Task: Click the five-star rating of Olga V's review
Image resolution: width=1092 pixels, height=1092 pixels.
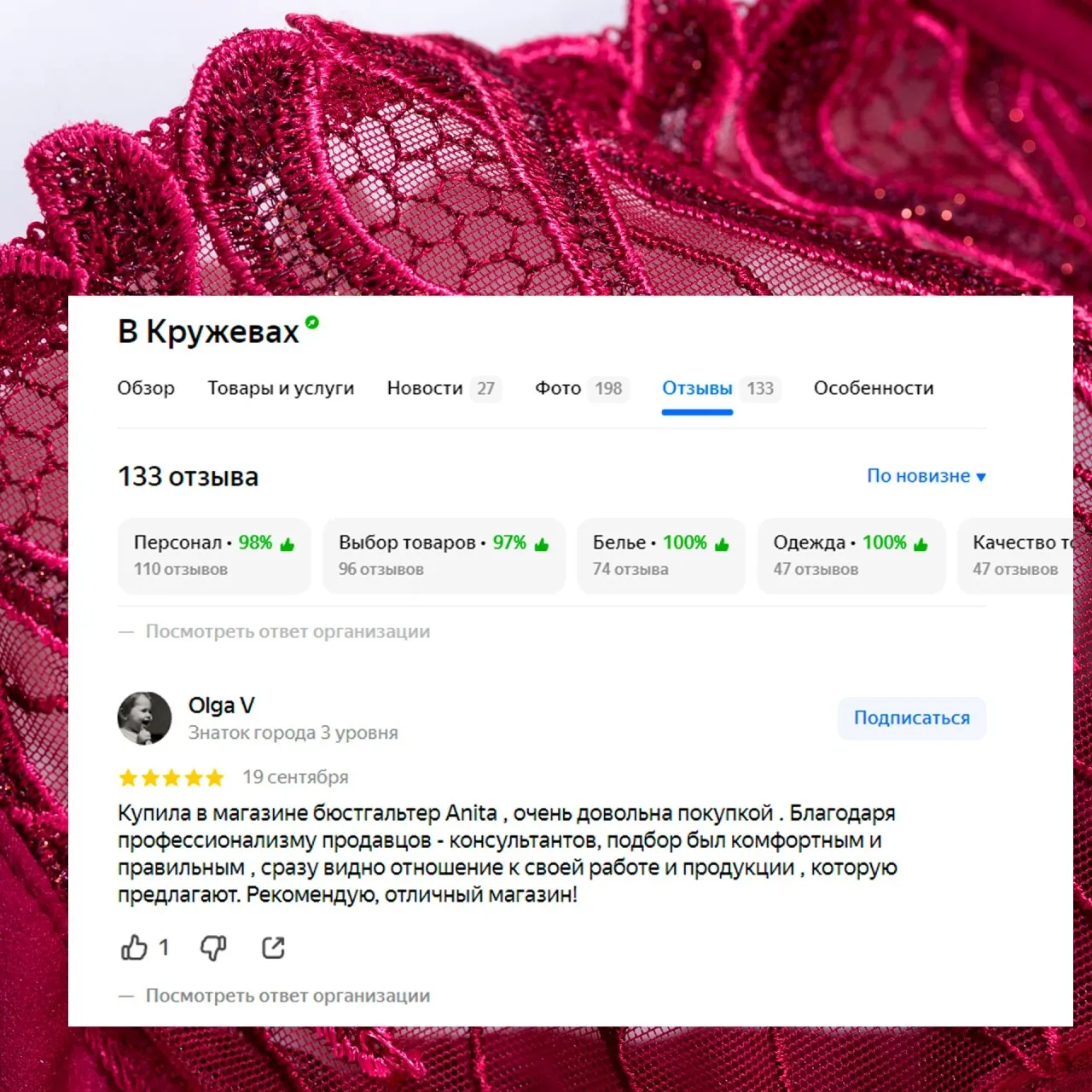Action: pos(171,777)
